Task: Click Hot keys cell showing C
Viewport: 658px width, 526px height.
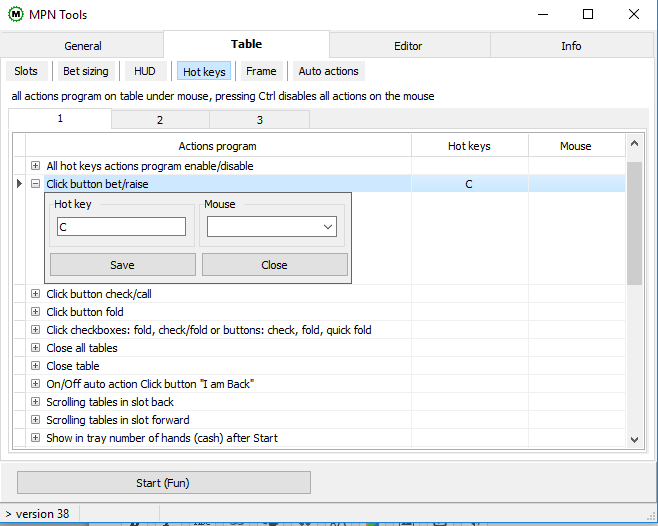Action: click(x=469, y=184)
